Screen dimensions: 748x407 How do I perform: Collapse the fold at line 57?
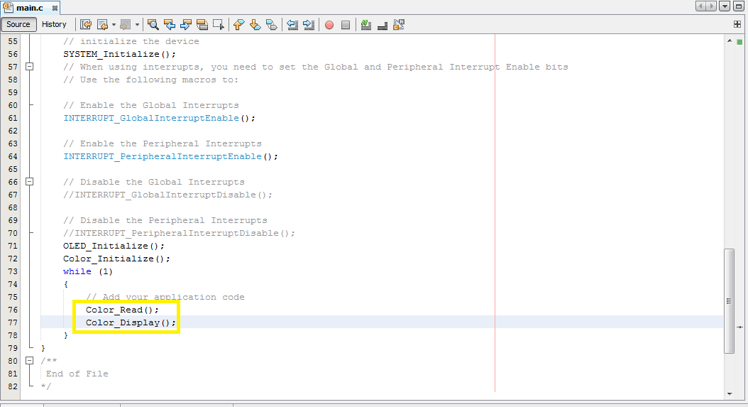[x=30, y=67]
